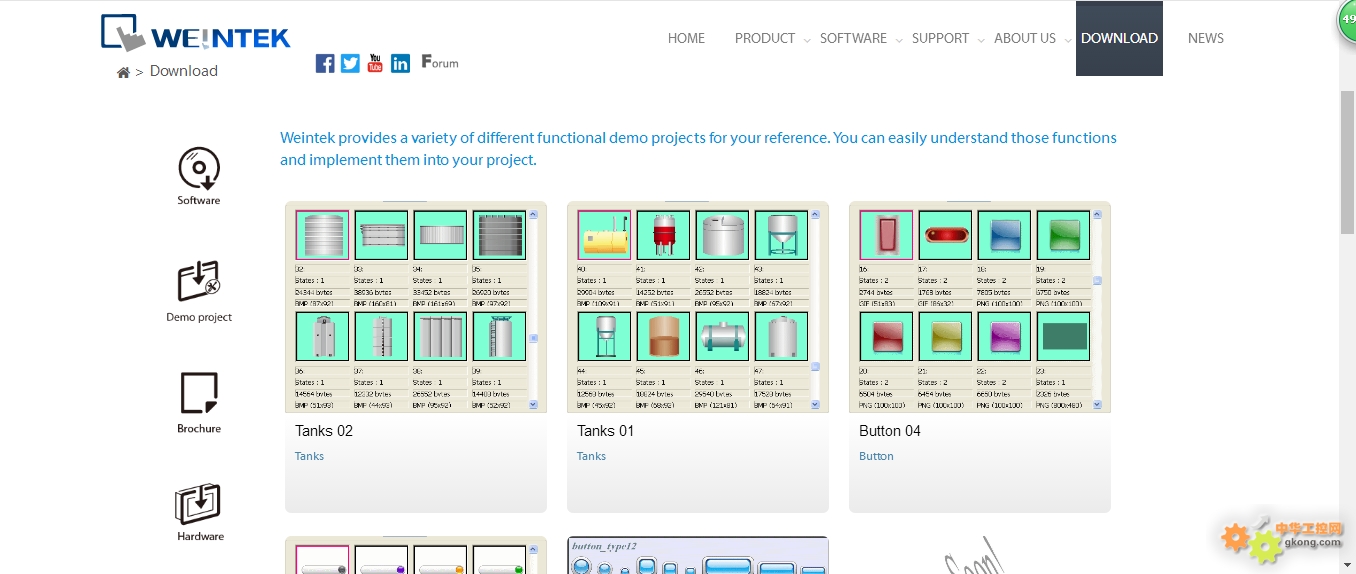The image size is (1356, 574).
Task: Click the Button category link under Button 04
Action: pos(876,456)
